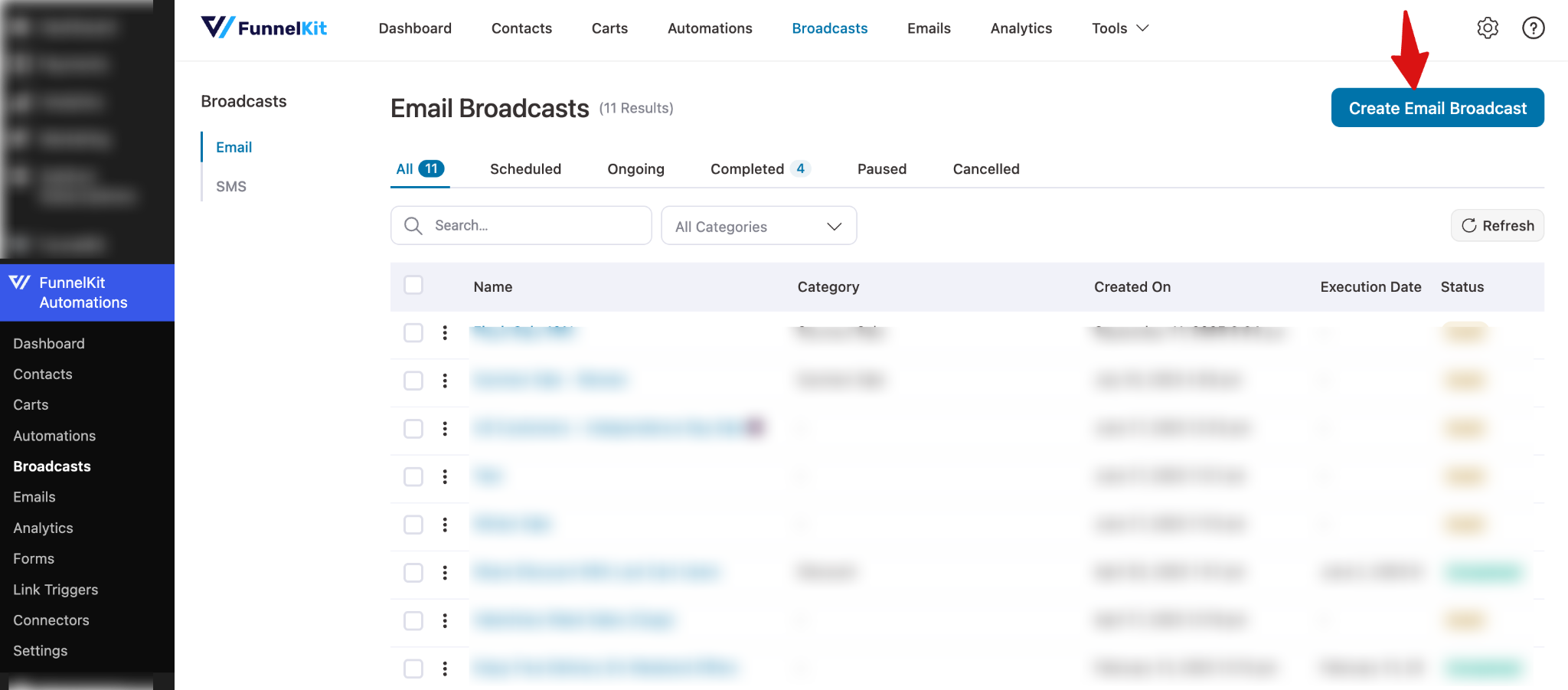Click the status badge on the first broadcast
Image resolution: width=1568 pixels, height=690 pixels.
click(1462, 333)
